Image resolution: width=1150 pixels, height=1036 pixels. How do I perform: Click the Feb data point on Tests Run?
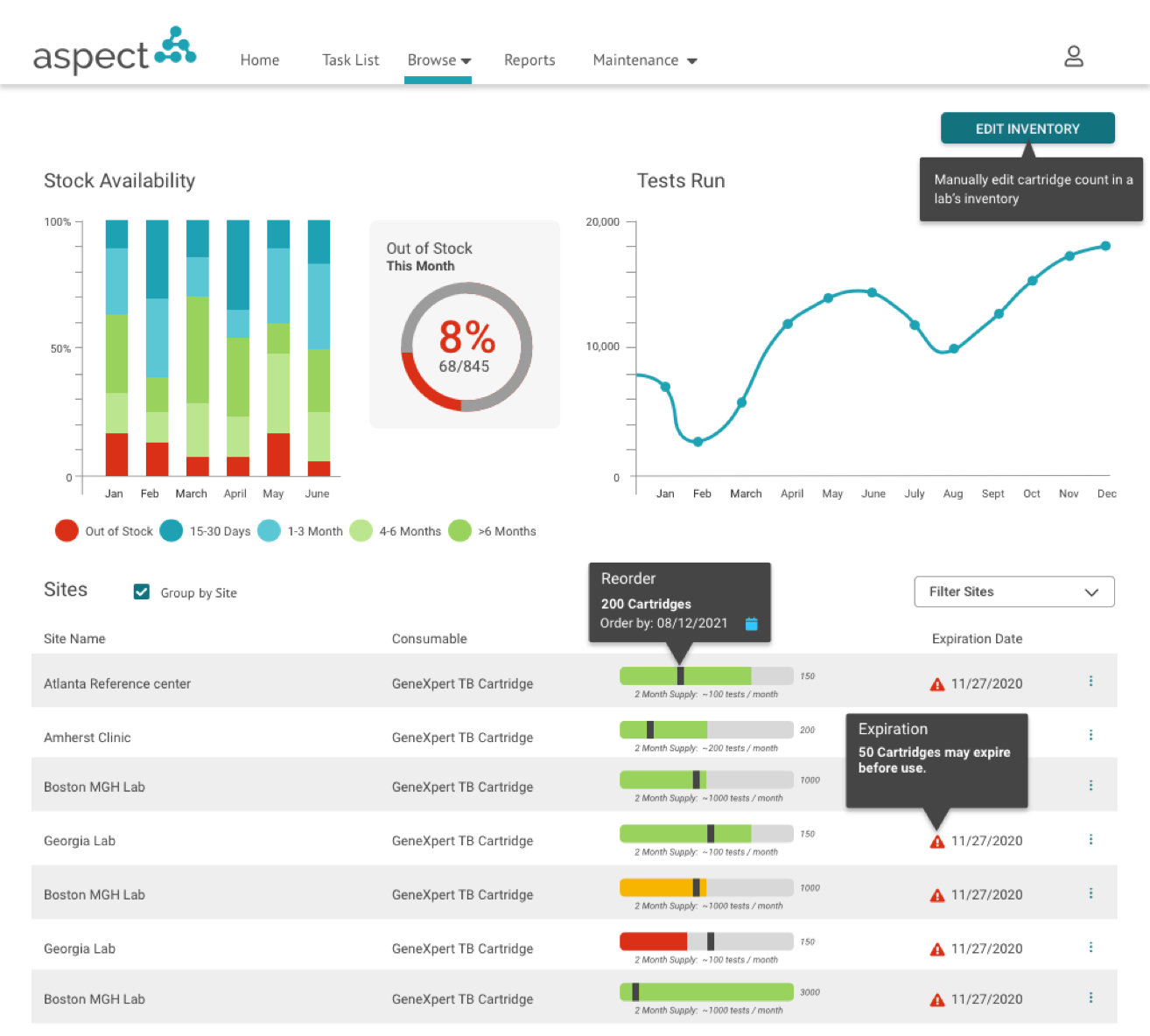(x=698, y=442)
